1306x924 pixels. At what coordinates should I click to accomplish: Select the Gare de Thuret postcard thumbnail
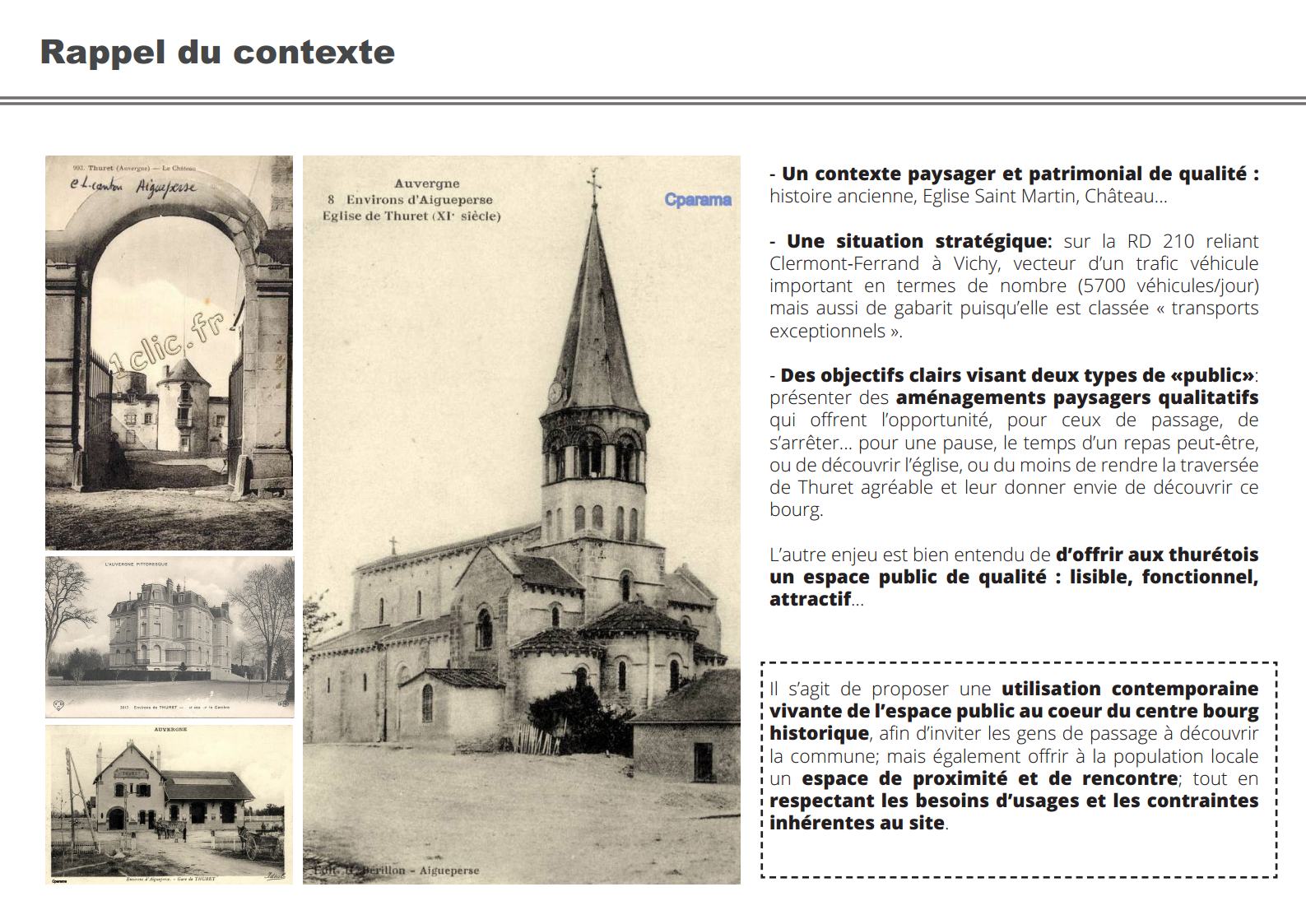coord(169,805)
